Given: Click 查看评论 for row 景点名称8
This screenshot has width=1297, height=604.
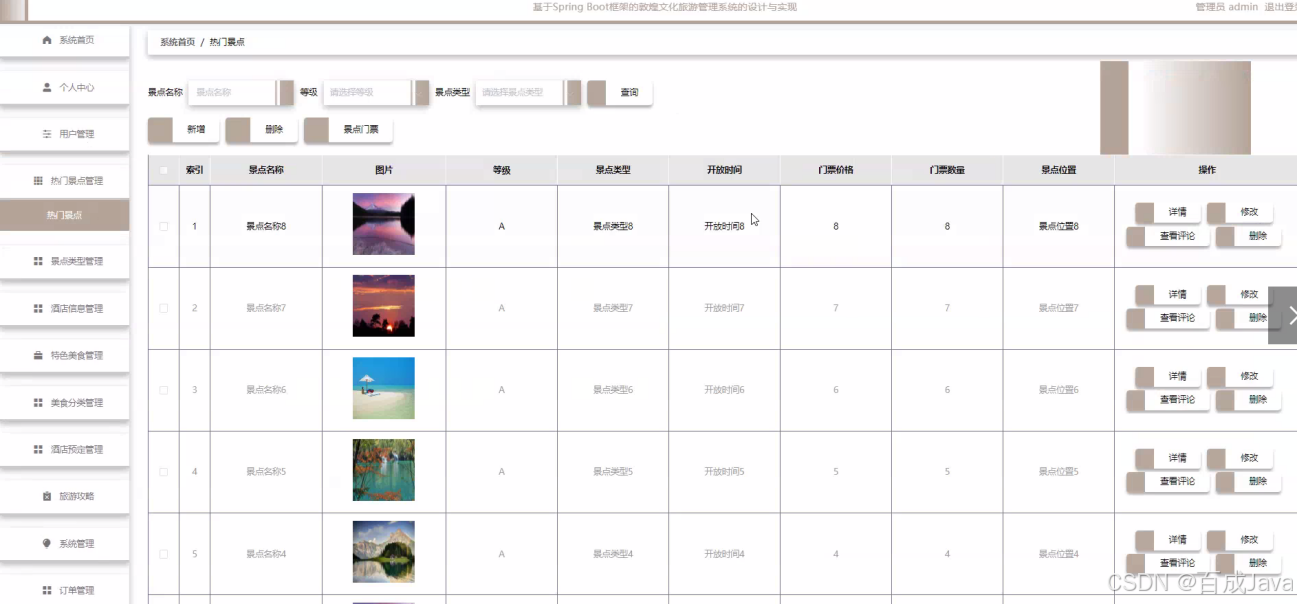Looking at the screenshot, I should pos(1167,237).
